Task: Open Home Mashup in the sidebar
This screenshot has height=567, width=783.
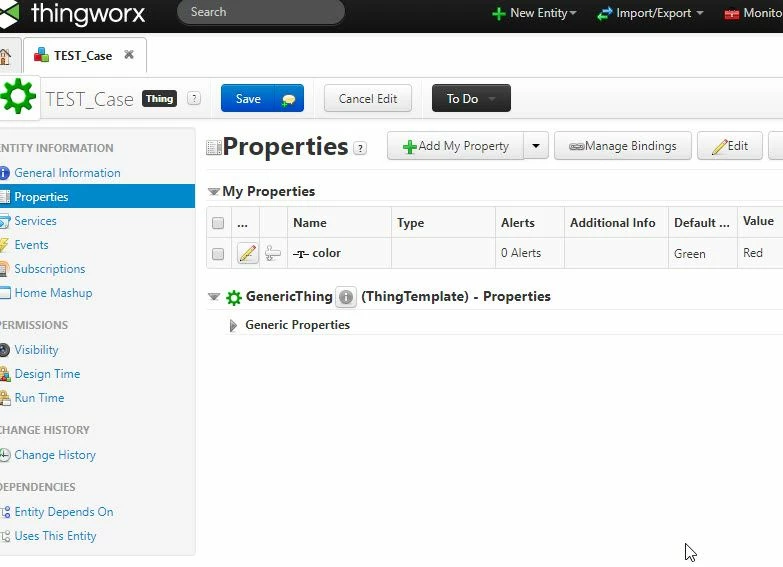Action: point(53,293)
